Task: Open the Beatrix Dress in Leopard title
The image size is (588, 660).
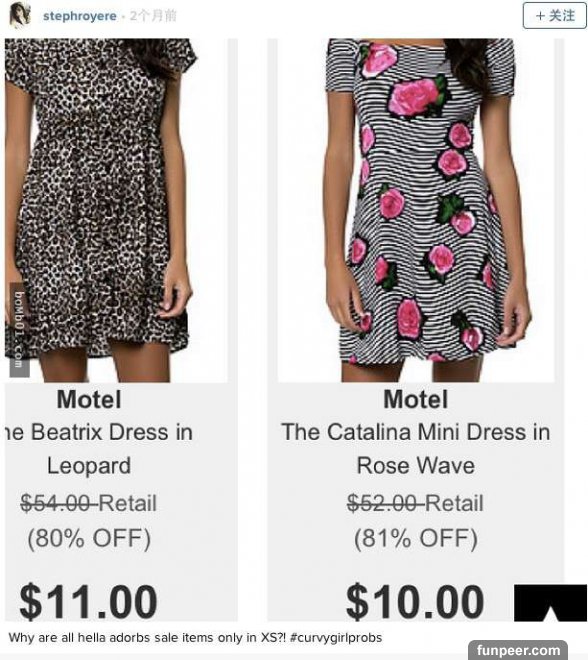Action: [99, 449]
